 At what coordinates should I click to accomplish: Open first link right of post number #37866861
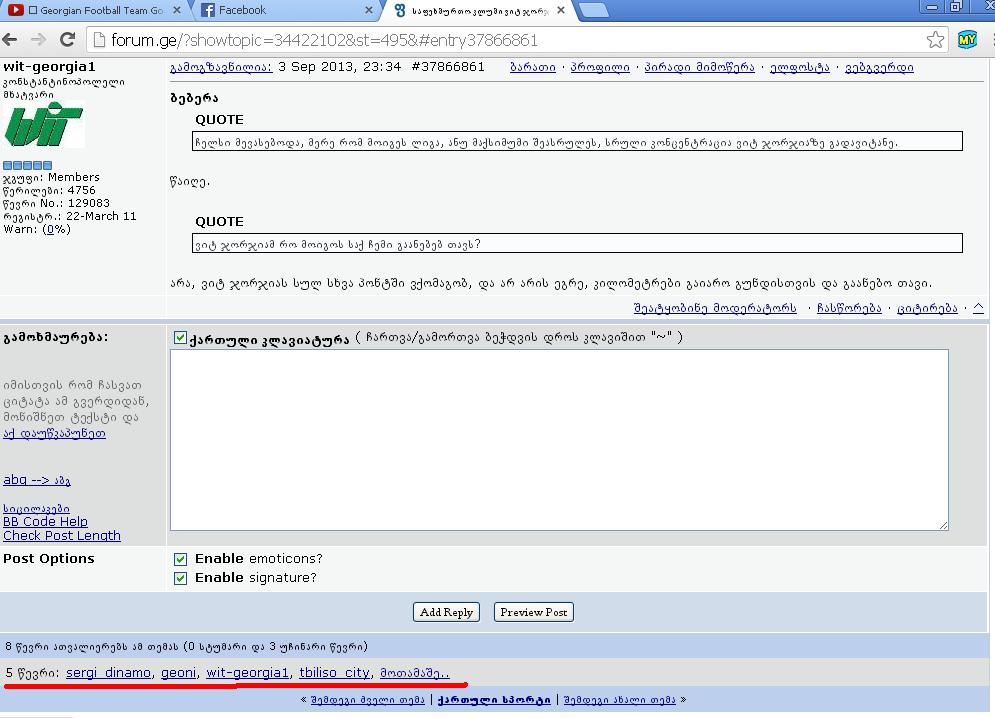click(x=533, y=67)
